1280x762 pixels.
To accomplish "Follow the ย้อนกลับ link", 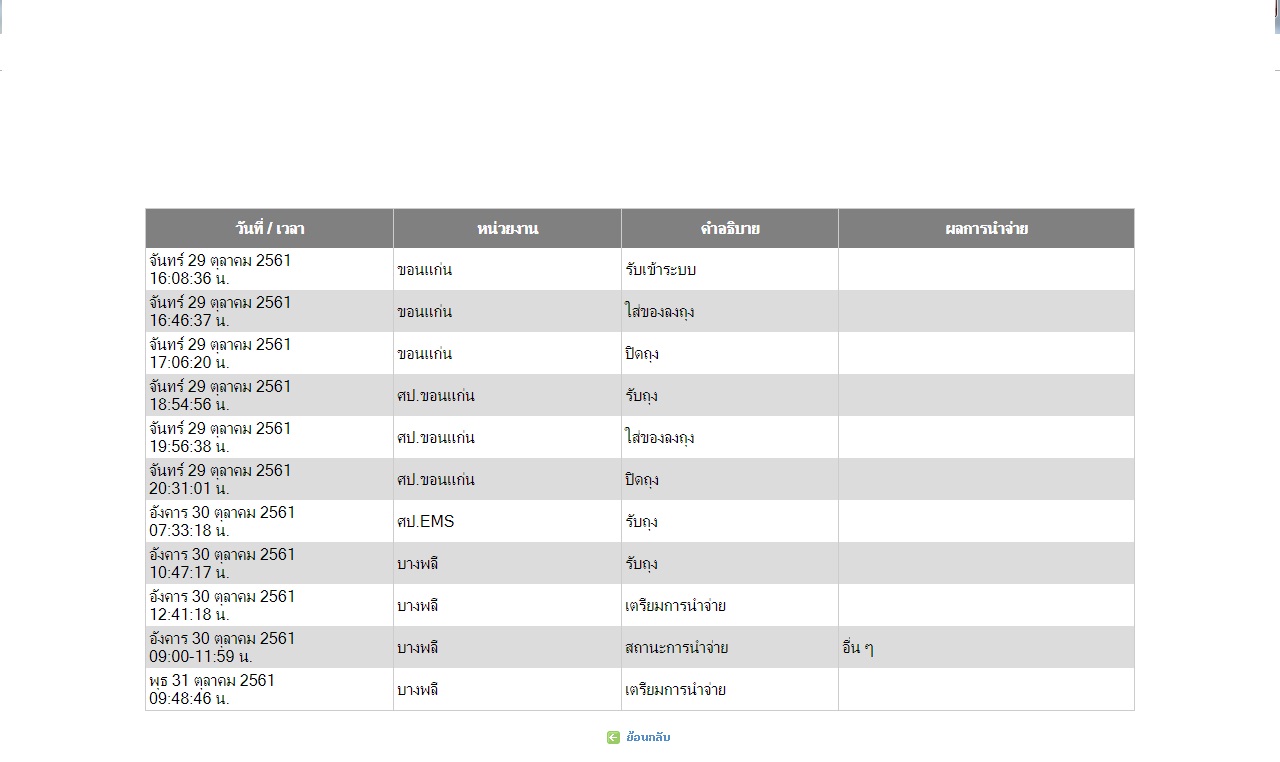I will pyautogui.click(x=648, y=737).
